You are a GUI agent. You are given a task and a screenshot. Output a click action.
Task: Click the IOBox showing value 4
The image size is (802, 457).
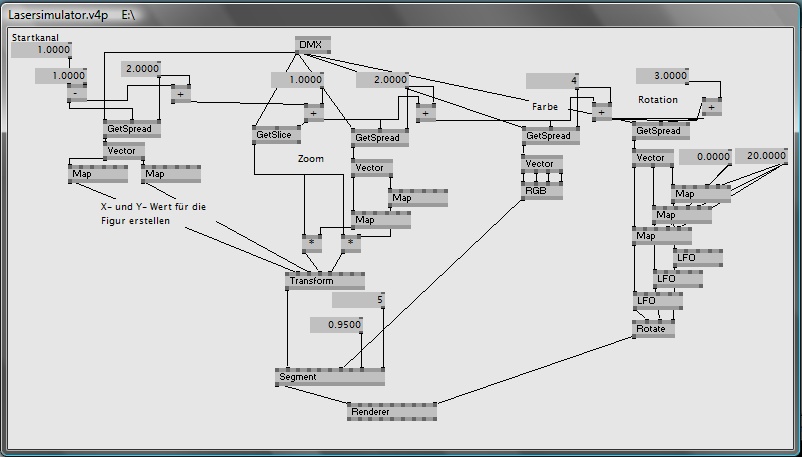click(553, 81)
